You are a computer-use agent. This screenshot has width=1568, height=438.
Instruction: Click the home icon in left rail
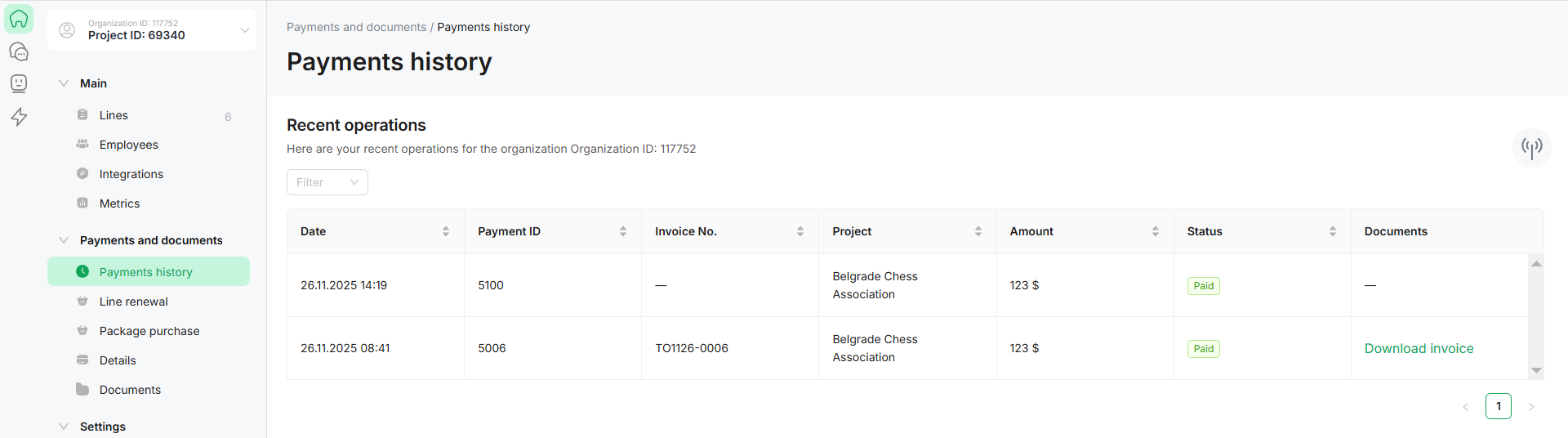click(x=19, y=19)
